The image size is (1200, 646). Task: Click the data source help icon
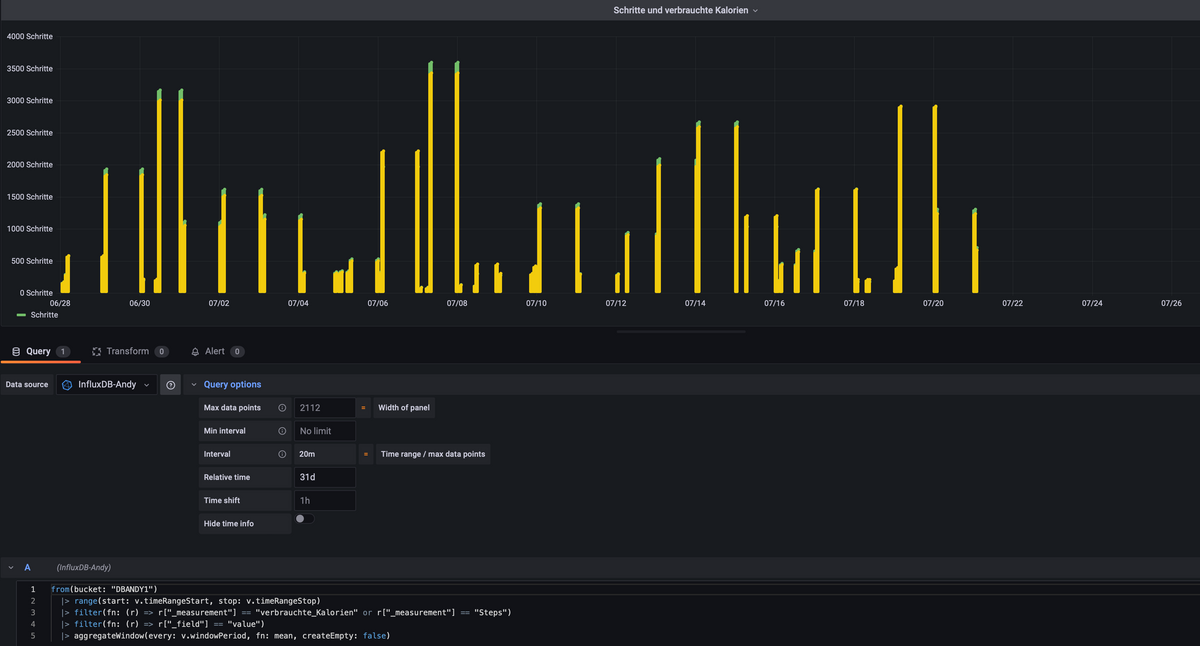click(x=171, y=385)
